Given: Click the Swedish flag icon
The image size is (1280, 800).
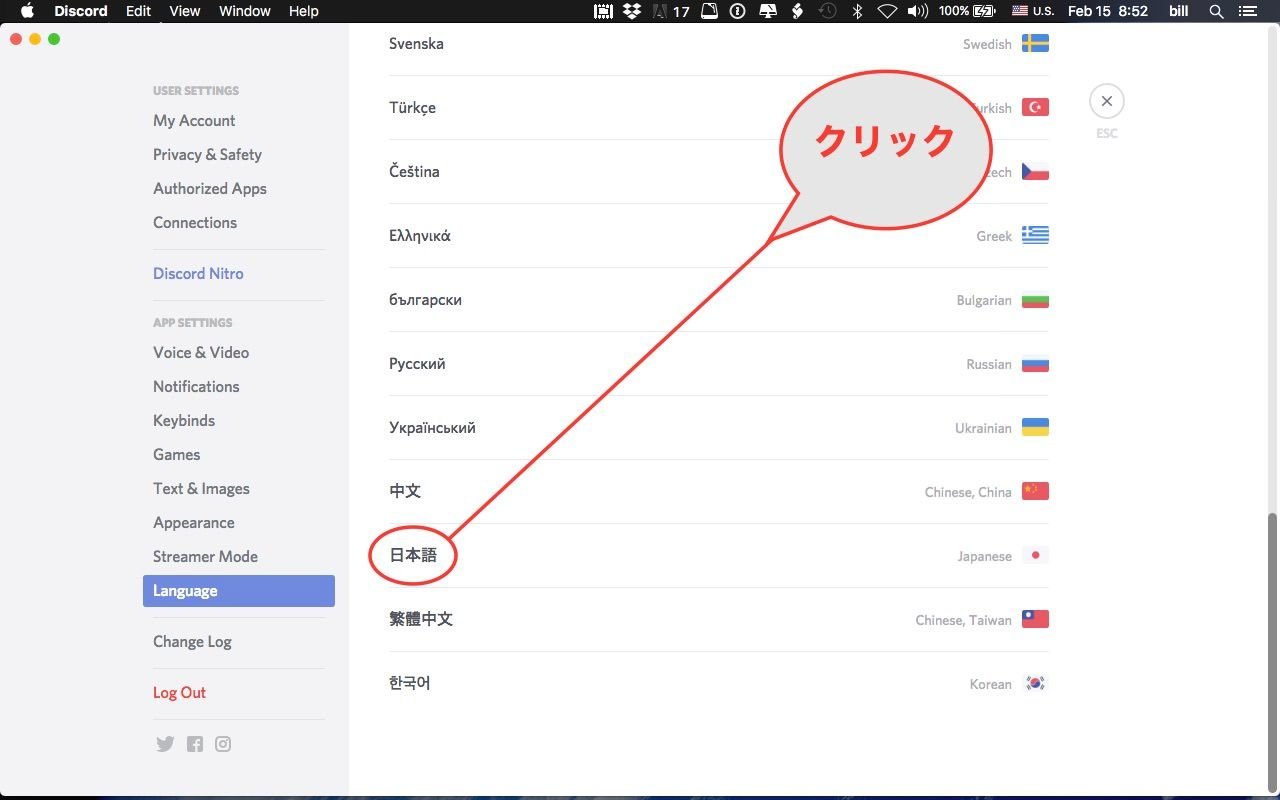Looking at the screenshot, I should click(1035, 44).
